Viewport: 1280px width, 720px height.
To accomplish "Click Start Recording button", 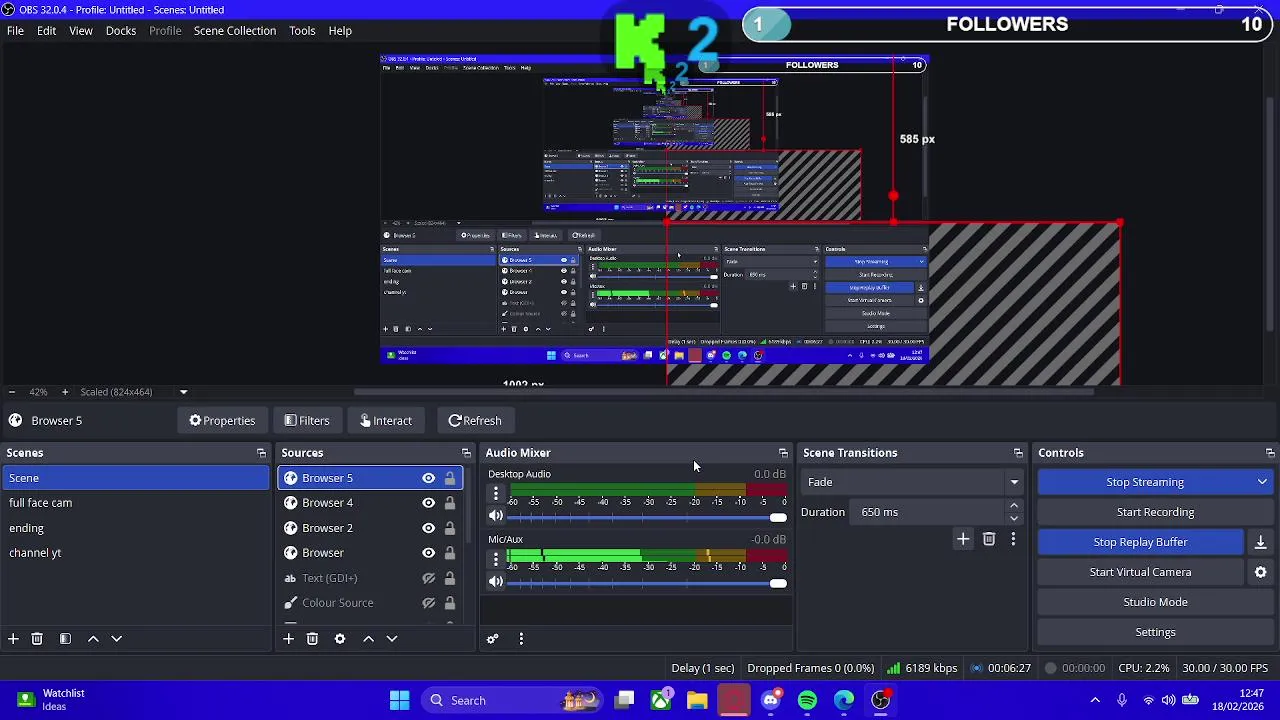I will 1155,512.
